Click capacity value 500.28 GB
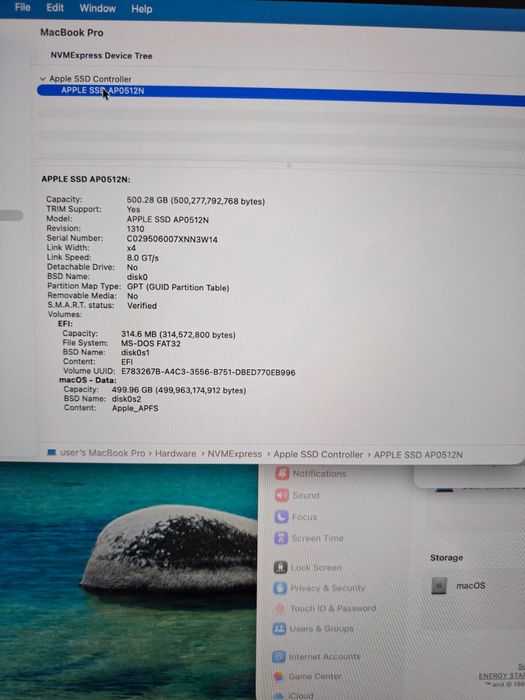525x700 pixels. click(x=196, y=201)
